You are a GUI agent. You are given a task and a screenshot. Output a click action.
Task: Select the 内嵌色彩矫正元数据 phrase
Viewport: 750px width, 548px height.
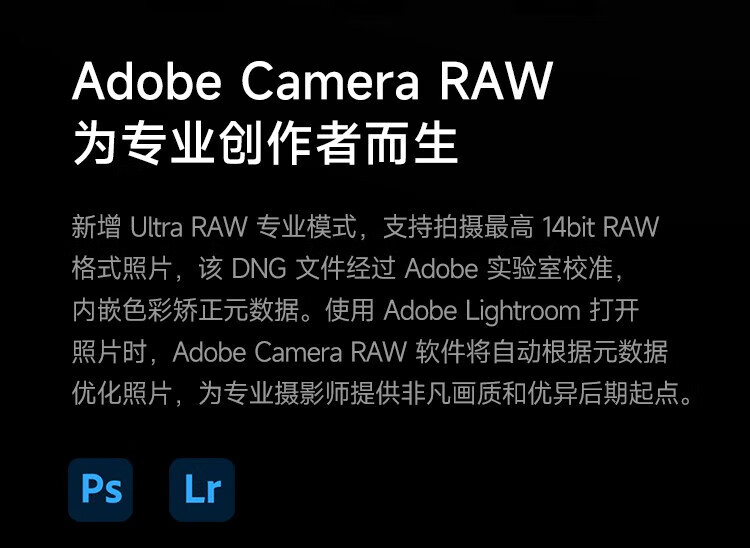tap(186, 311)
